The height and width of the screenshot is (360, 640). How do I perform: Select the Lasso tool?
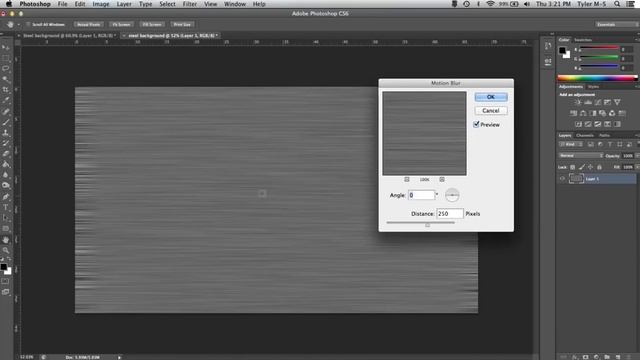[6, 69]
